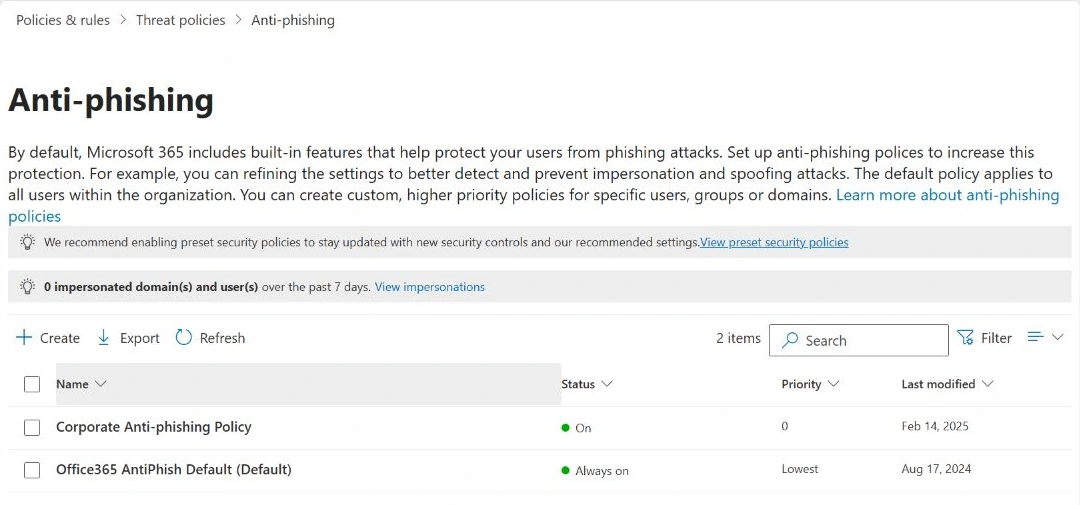
Task: Select the Anti-phishing breadcrumb
Action: click(x=293, y=20)
